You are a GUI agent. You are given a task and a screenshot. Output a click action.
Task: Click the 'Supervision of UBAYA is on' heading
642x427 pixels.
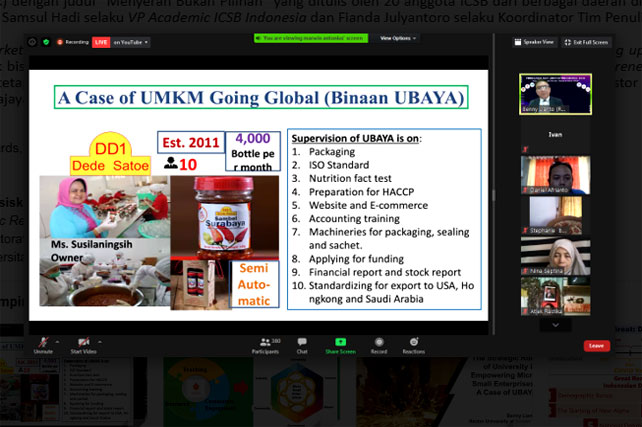click(357, 138)
